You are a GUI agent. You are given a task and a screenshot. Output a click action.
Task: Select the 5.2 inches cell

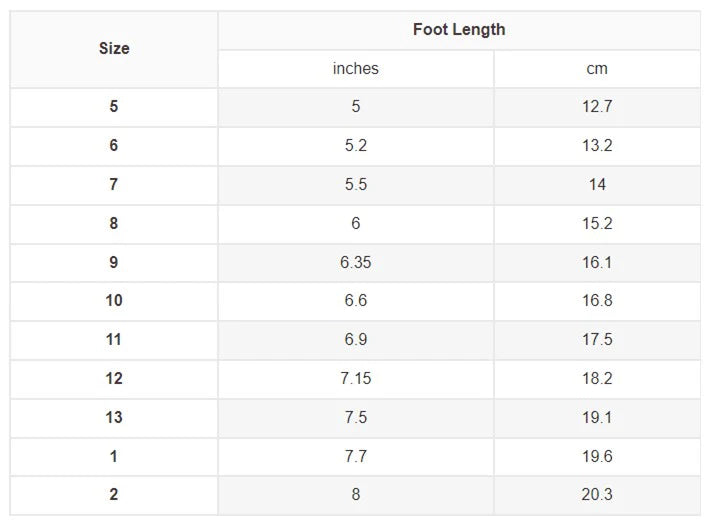[356, 146]
